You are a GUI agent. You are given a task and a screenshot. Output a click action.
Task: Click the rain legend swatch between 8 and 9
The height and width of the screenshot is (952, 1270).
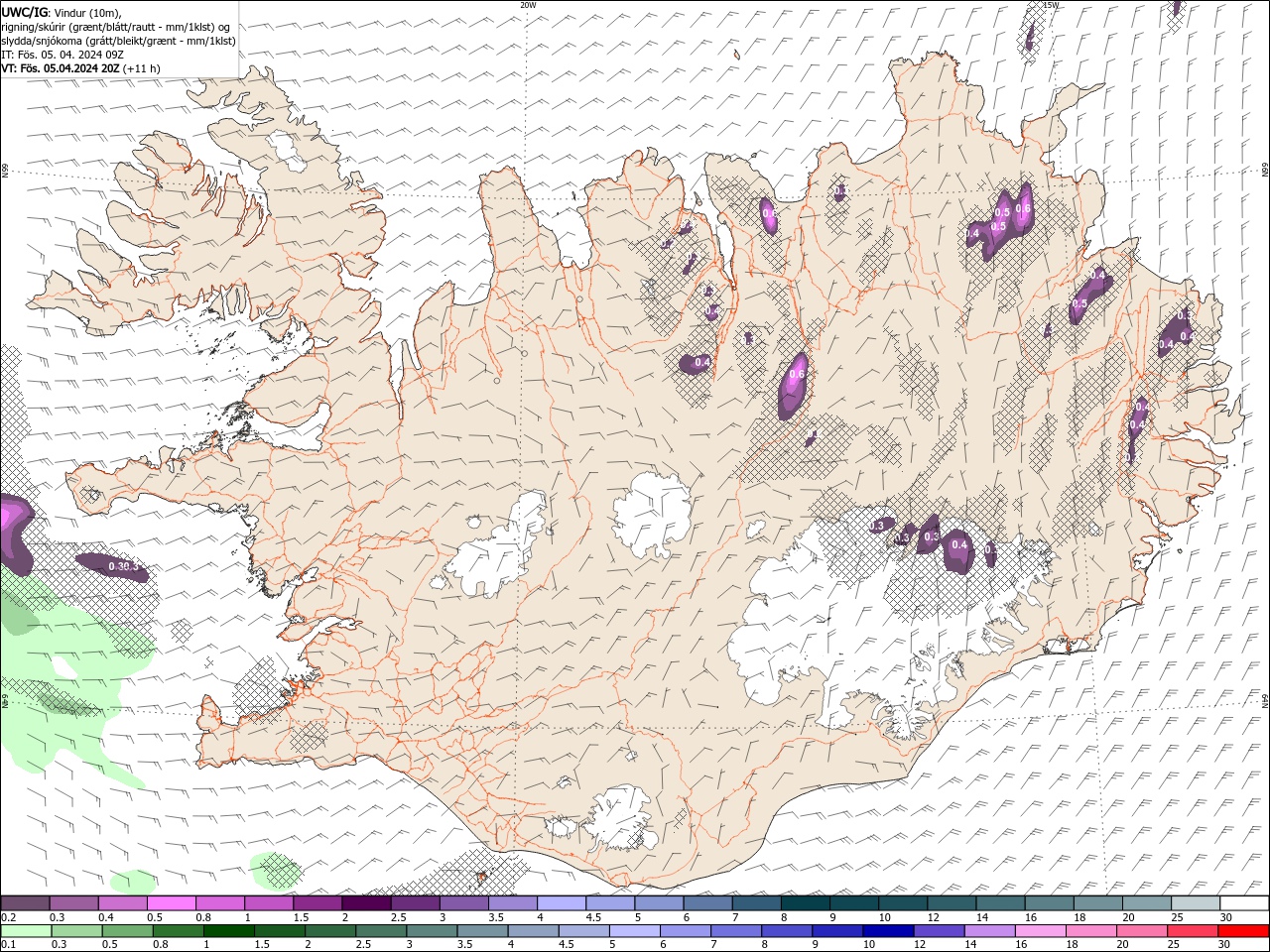(x=786, y=931)
